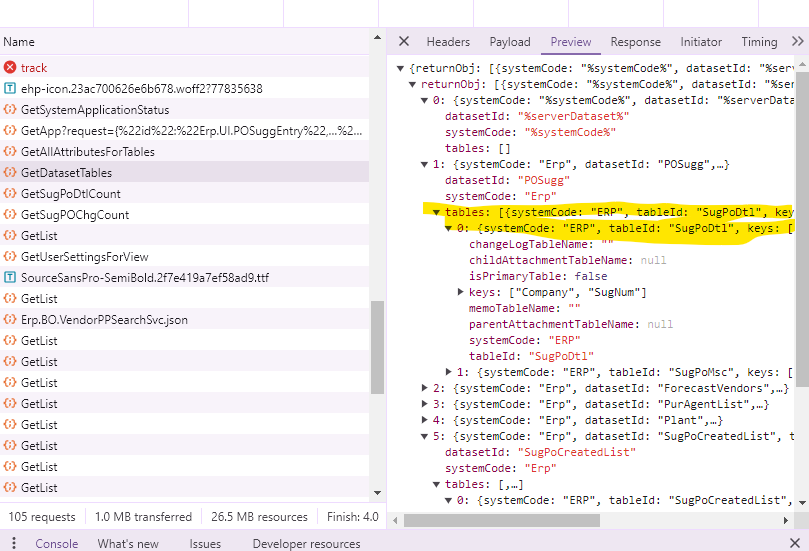Select Erp.BO.VendorPPSearchSvc.json request
The image size is (809, 551).
(184, 319)
